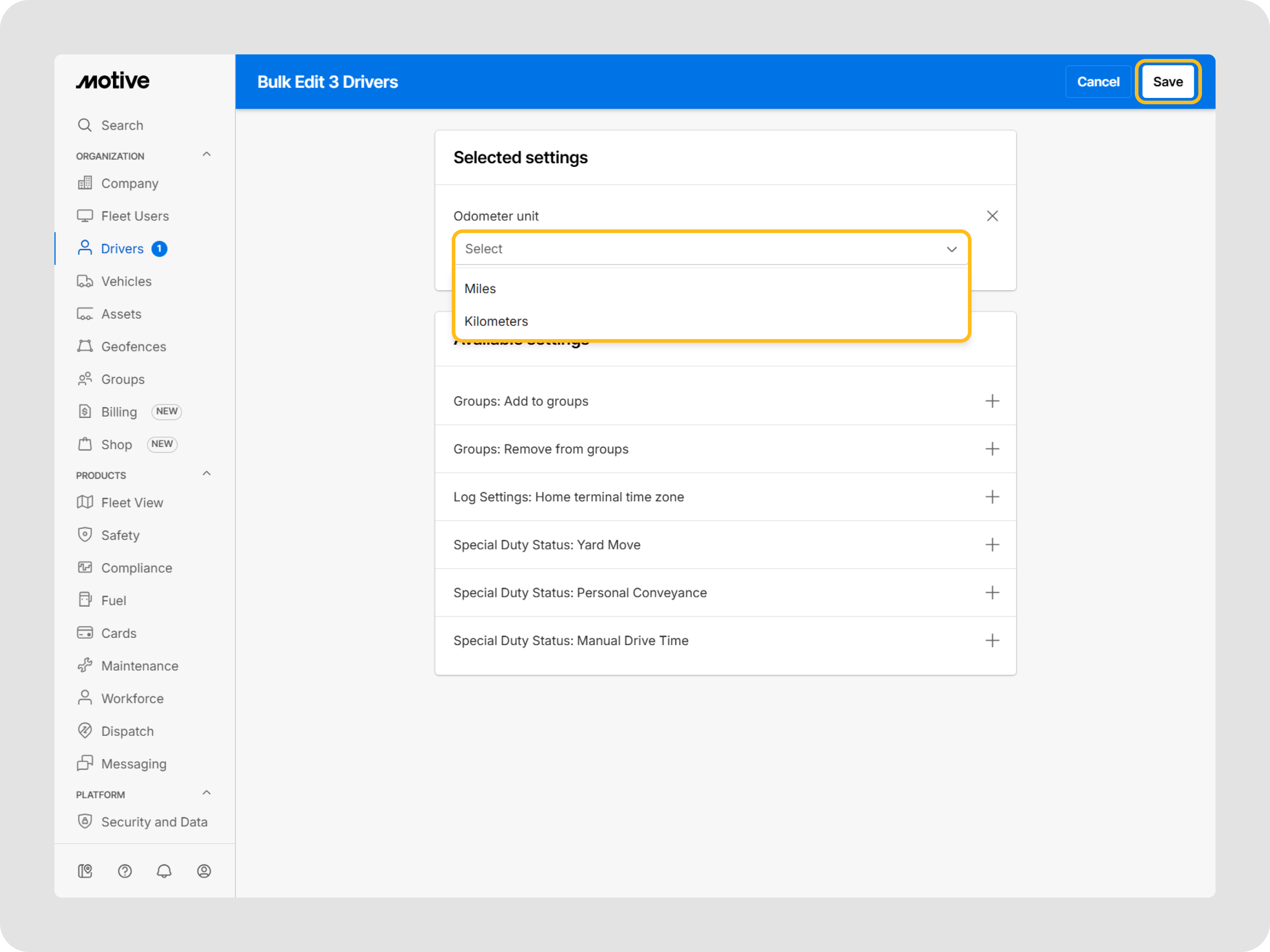Click the map book icon in bottom bar

(85, 871)
